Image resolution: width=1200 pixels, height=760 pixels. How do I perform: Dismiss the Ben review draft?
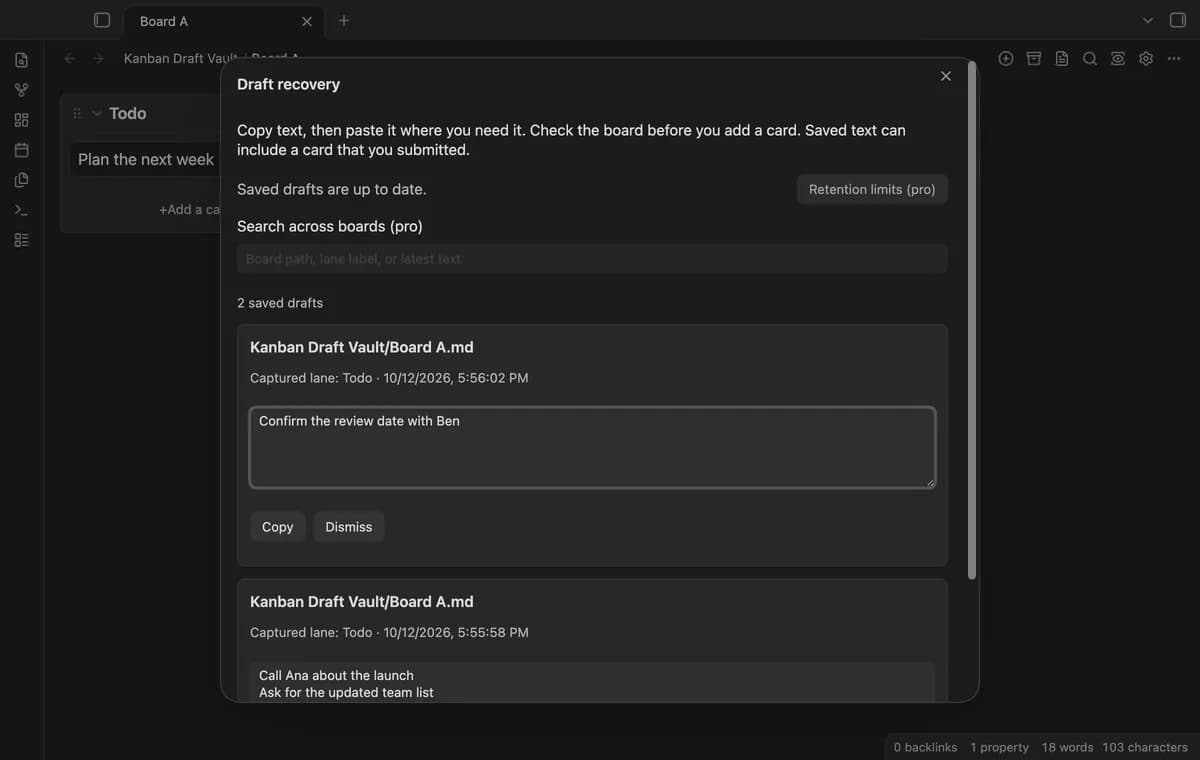click(349, 527)
